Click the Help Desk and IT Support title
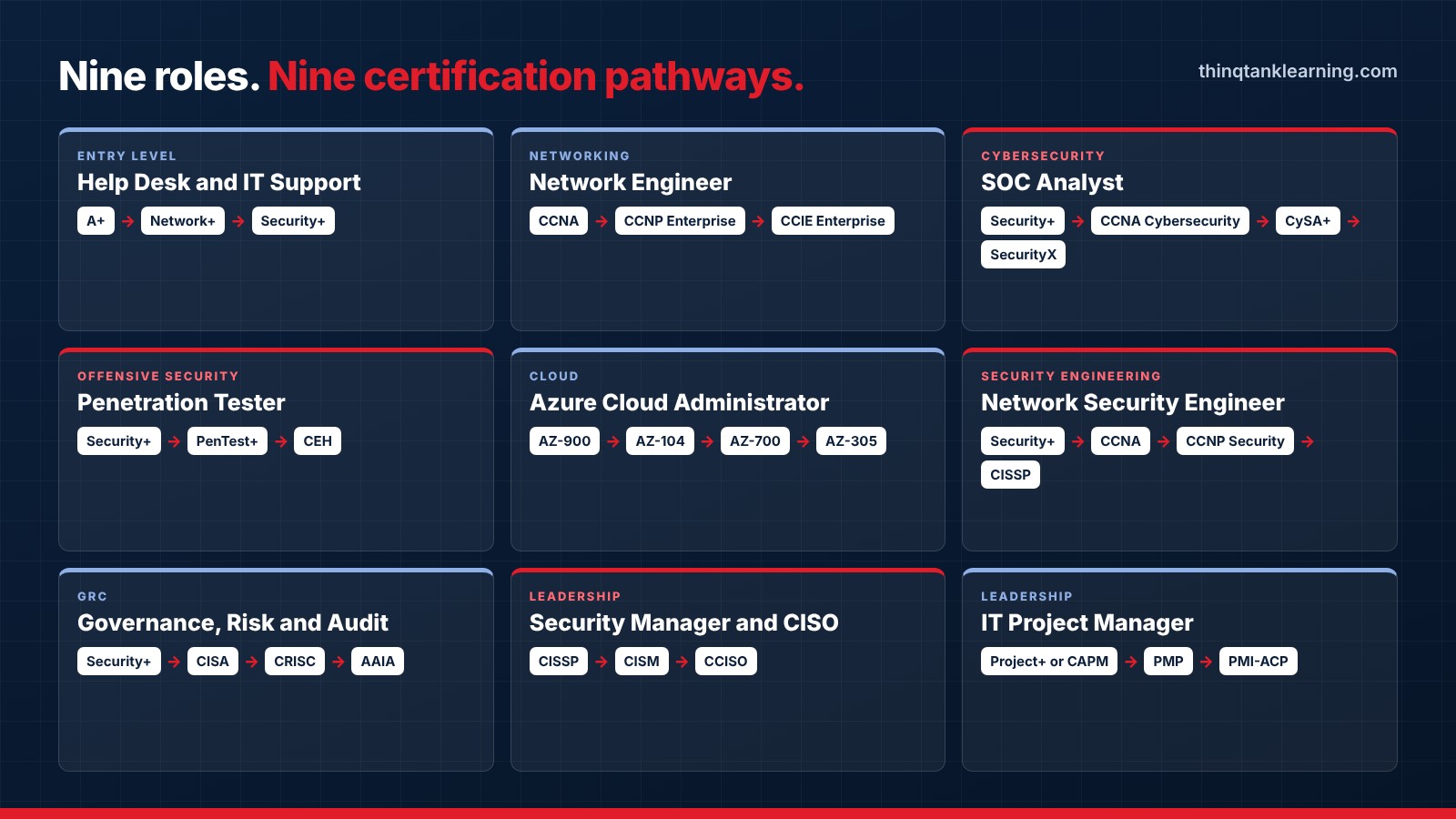 point(219,183)
